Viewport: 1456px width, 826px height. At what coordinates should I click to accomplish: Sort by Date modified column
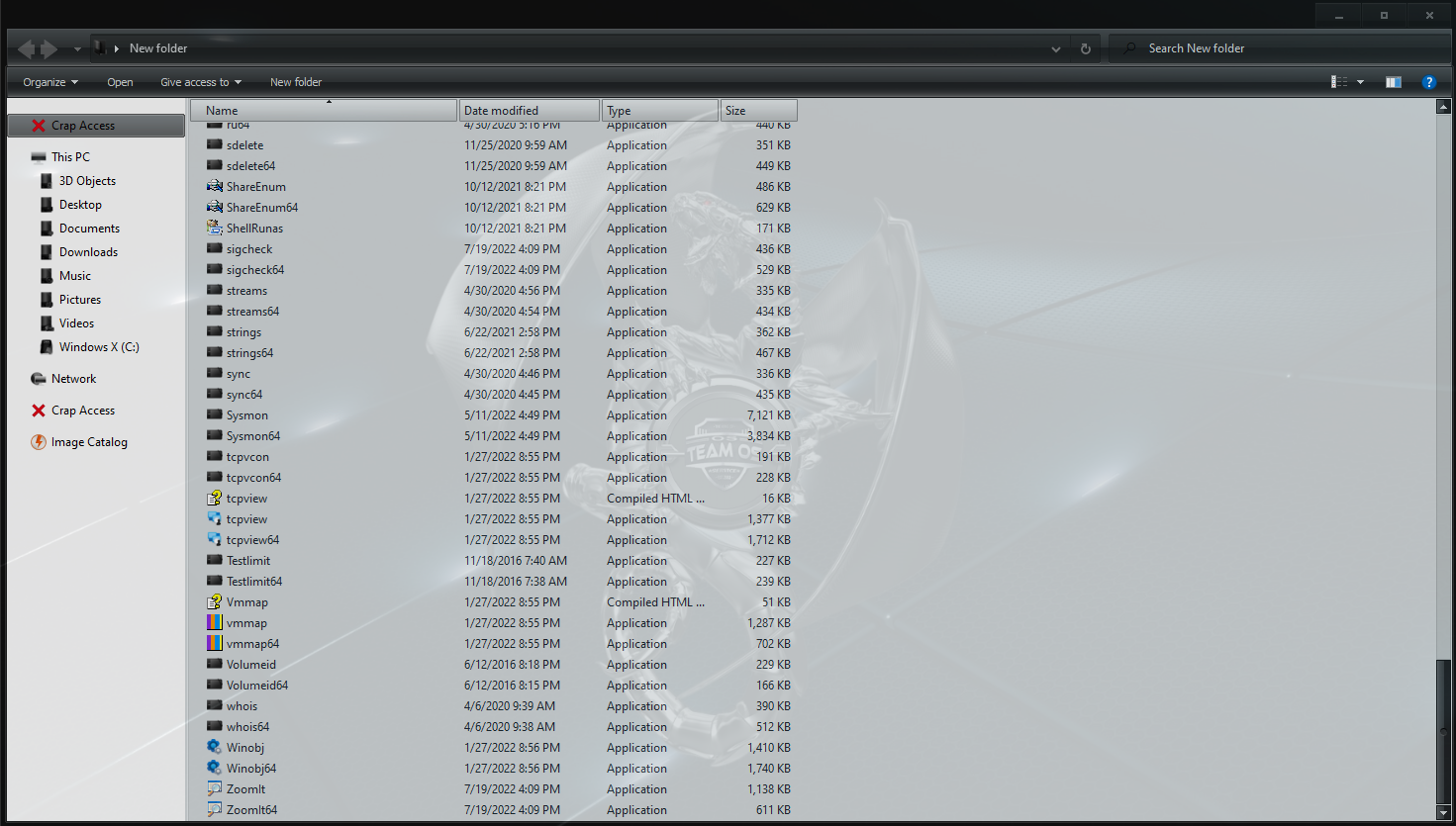point(530,111)
